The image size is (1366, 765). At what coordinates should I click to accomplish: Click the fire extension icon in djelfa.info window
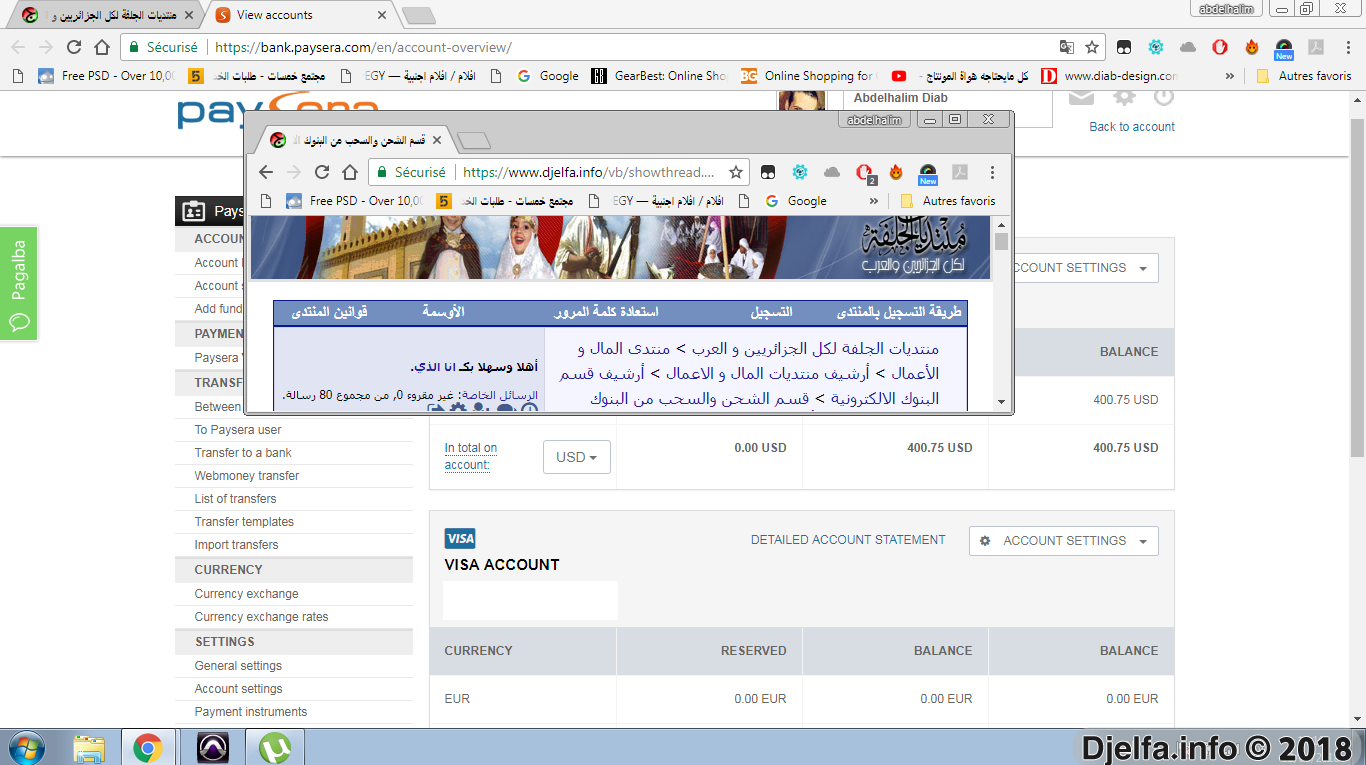pyautogui.click(x=896, y=172)
